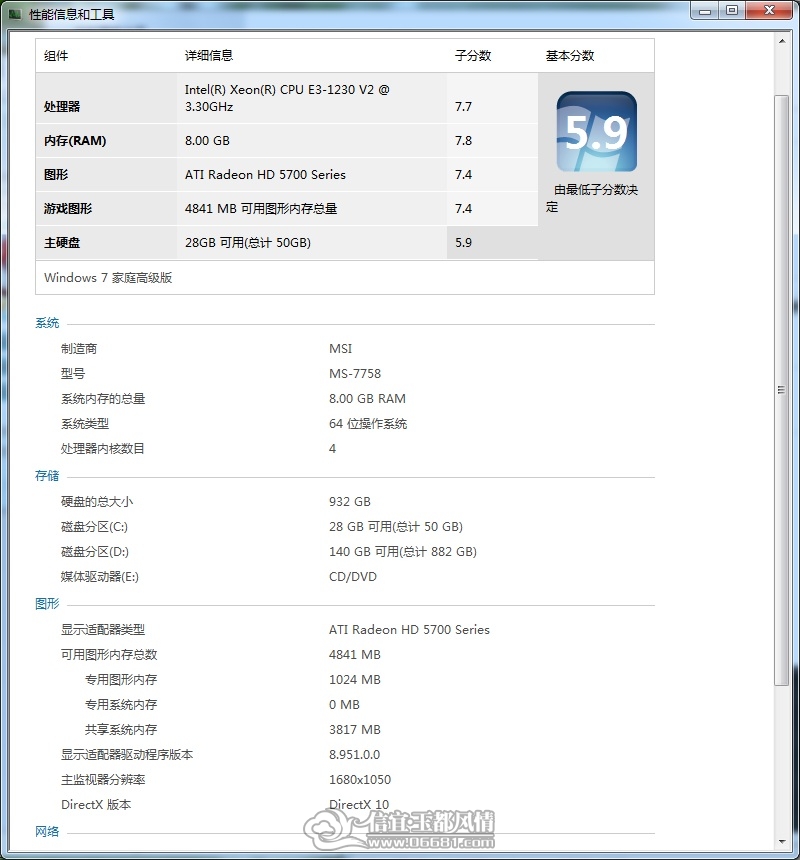Click the 子分数 column header
800x860 pixels.
coord(473,55)
